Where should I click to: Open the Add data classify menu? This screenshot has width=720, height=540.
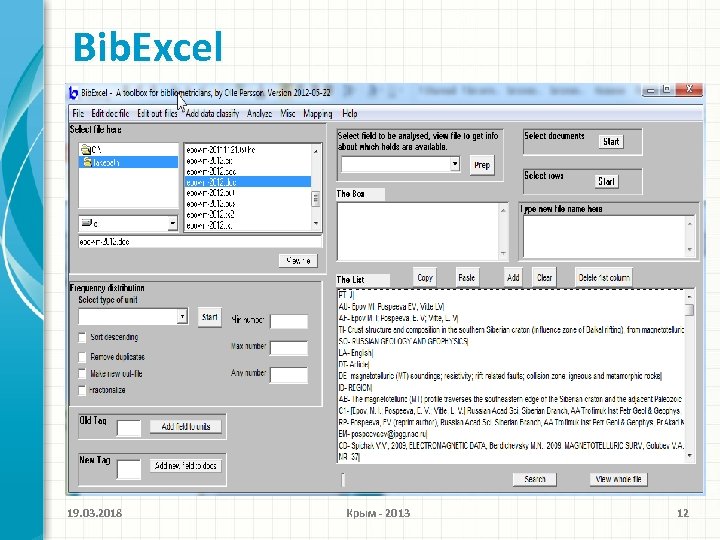click(x=212, y=113)
